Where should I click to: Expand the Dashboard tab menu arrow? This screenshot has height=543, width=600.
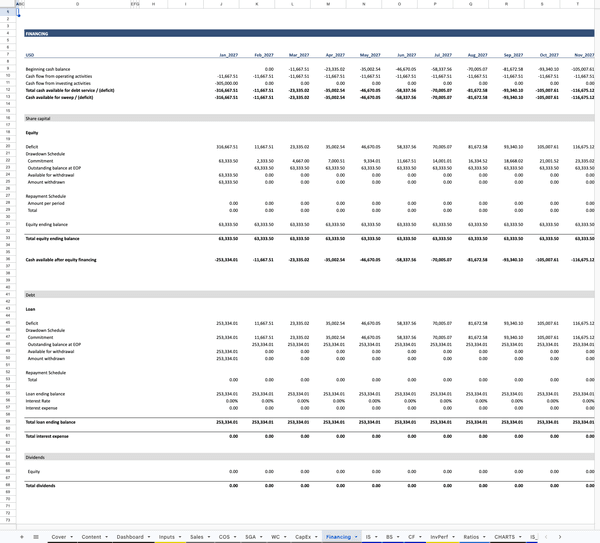149,537
